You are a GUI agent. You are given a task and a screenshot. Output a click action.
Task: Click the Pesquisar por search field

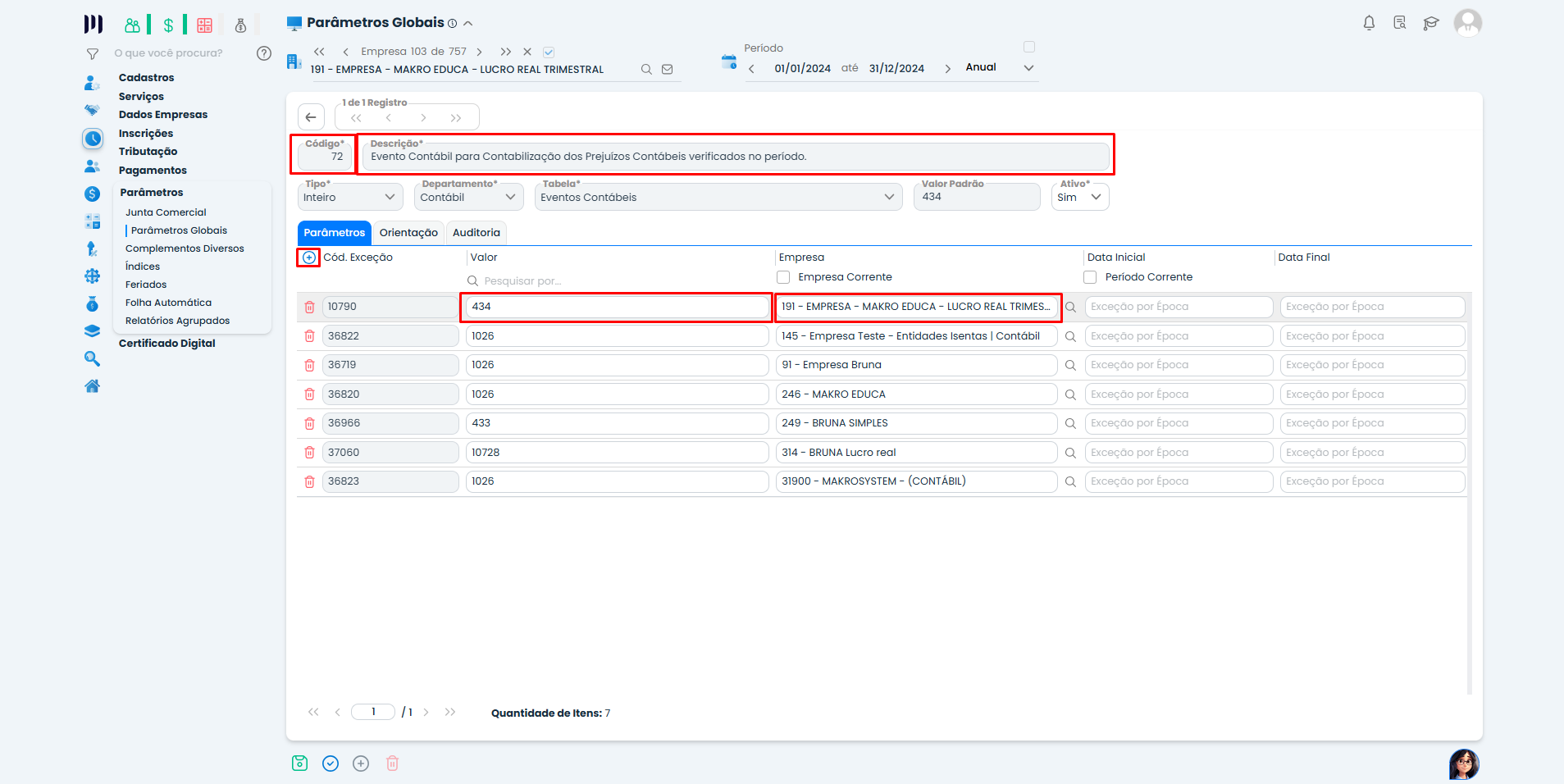[615, 281]
